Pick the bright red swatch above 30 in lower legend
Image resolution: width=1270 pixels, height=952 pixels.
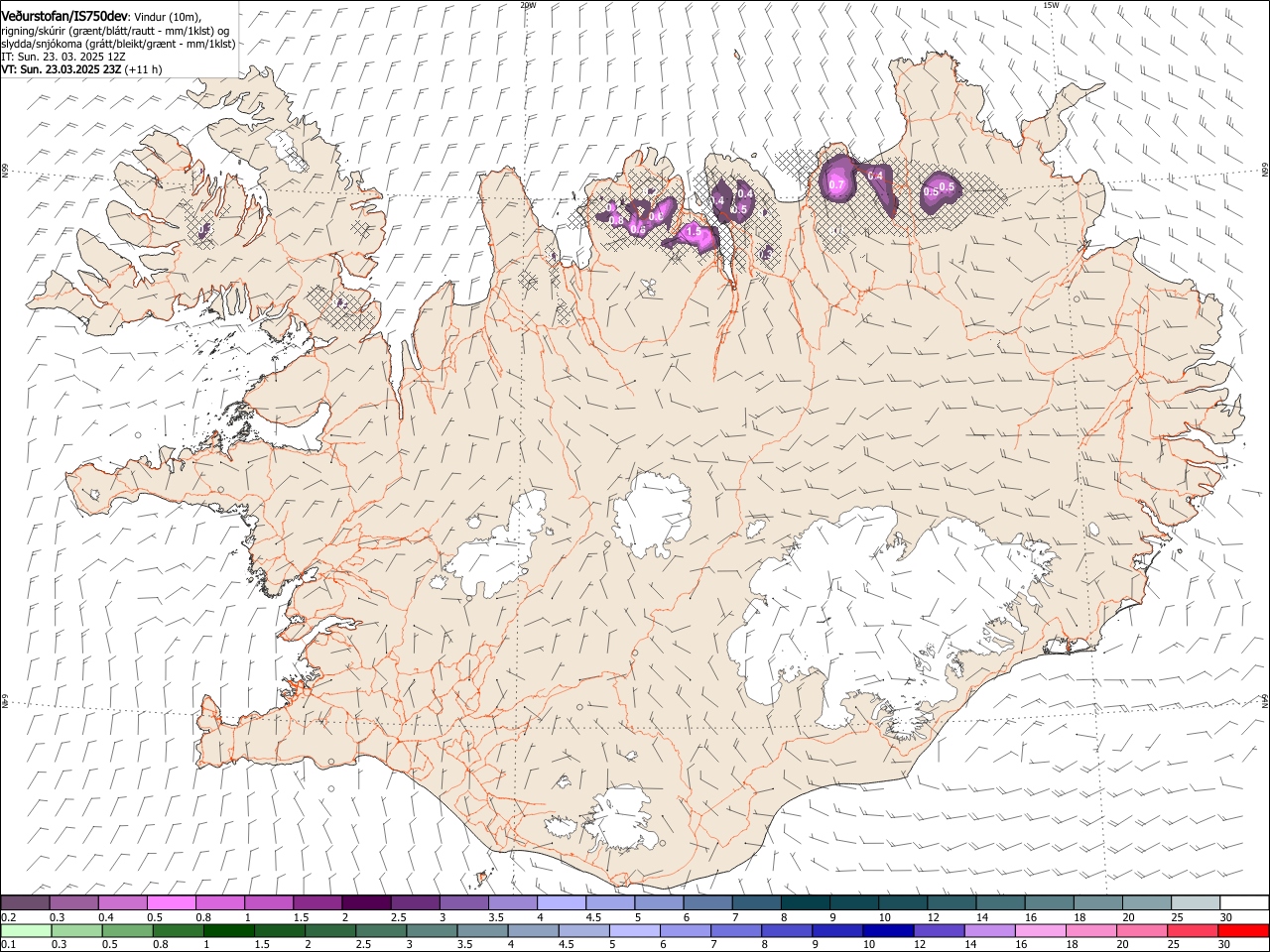point(1243,929)
